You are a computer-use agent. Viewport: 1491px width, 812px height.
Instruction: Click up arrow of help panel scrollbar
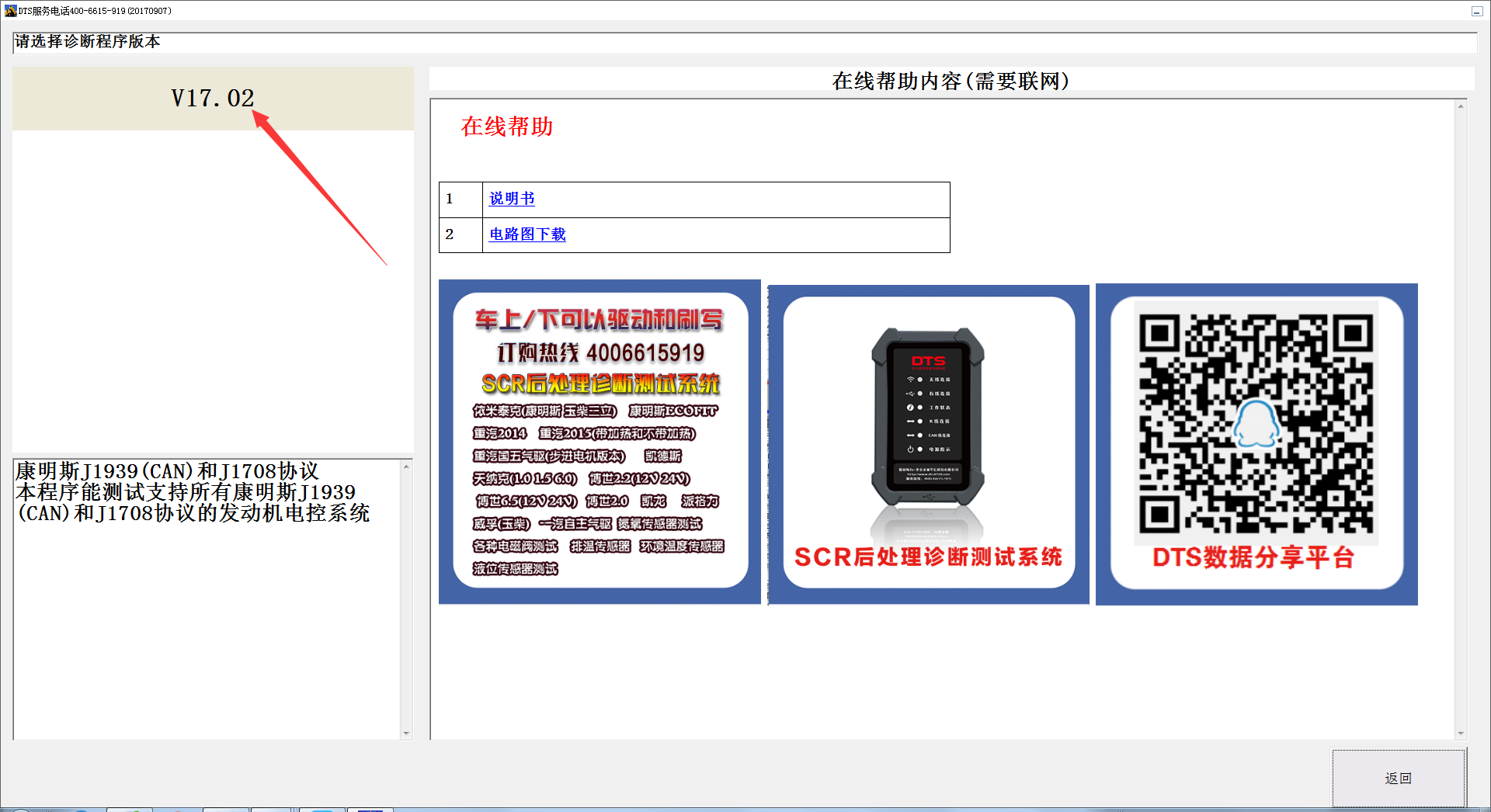pyautogui.click(x=1461, y=106)
